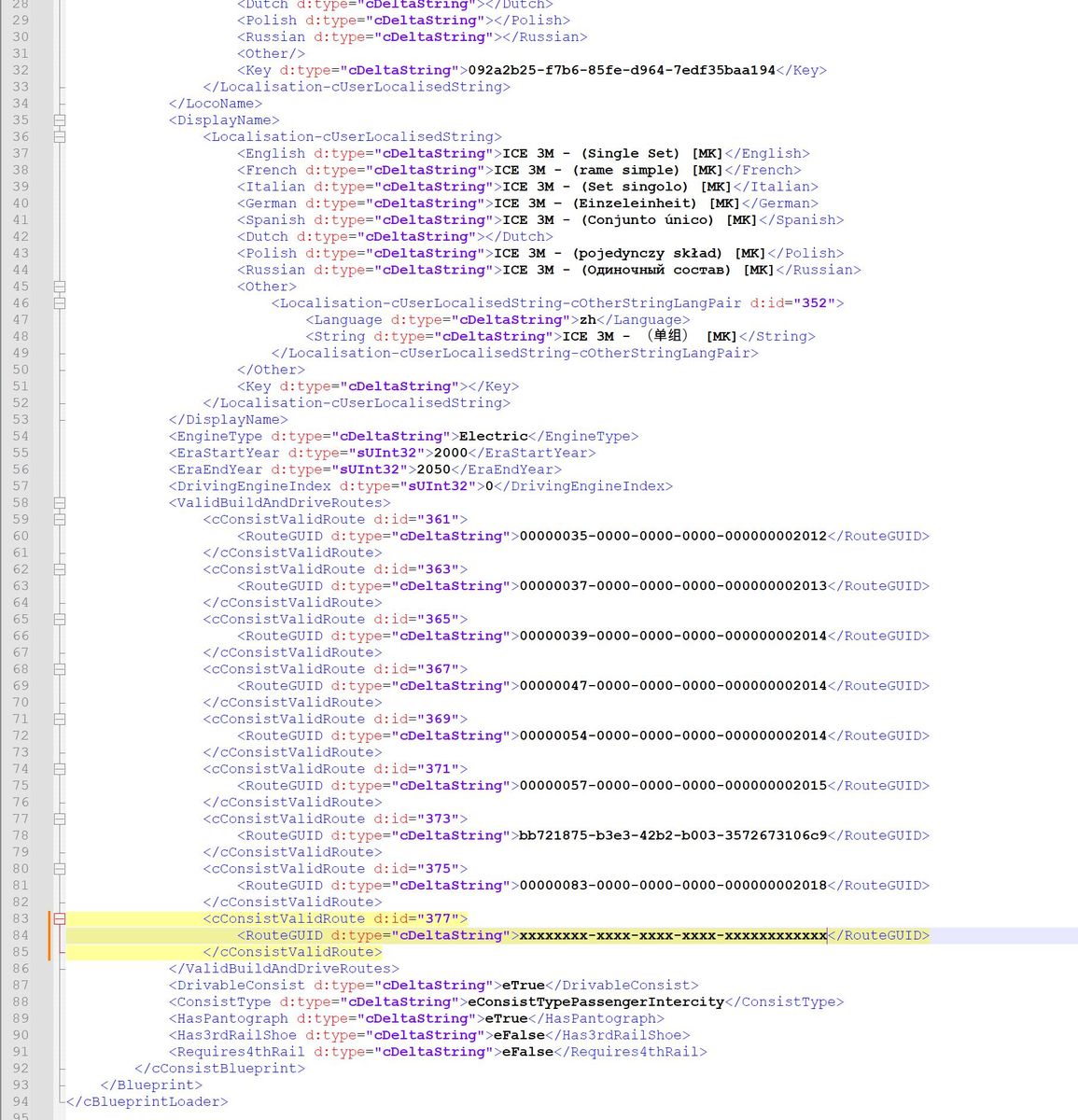Click RouteGUID 00000039-0000-0000-0000-000000002014
This screenshot has width=1078, height=1120.
point(673,636)
